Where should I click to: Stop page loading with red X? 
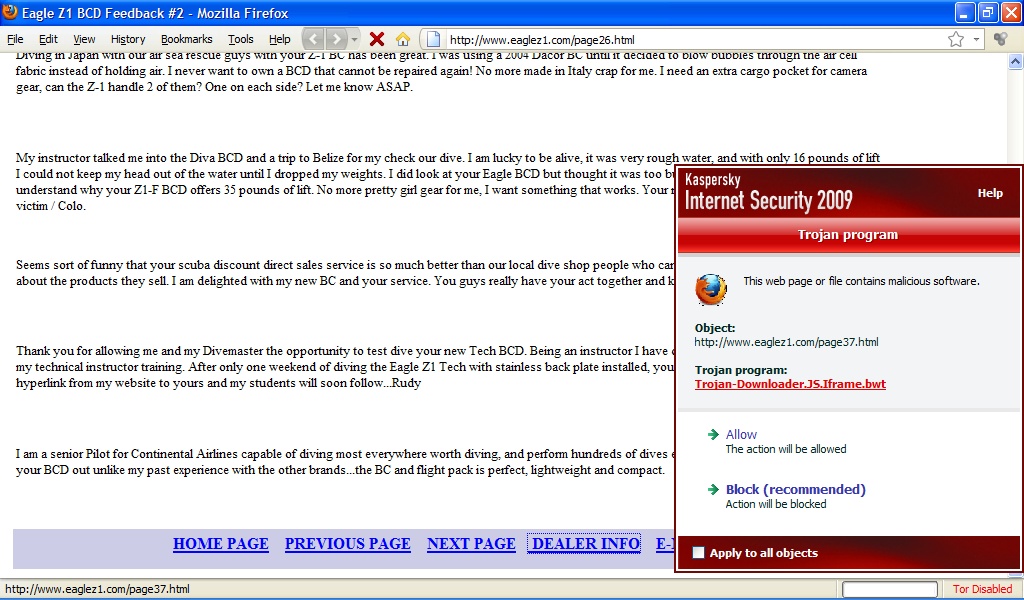click(377, 39)
